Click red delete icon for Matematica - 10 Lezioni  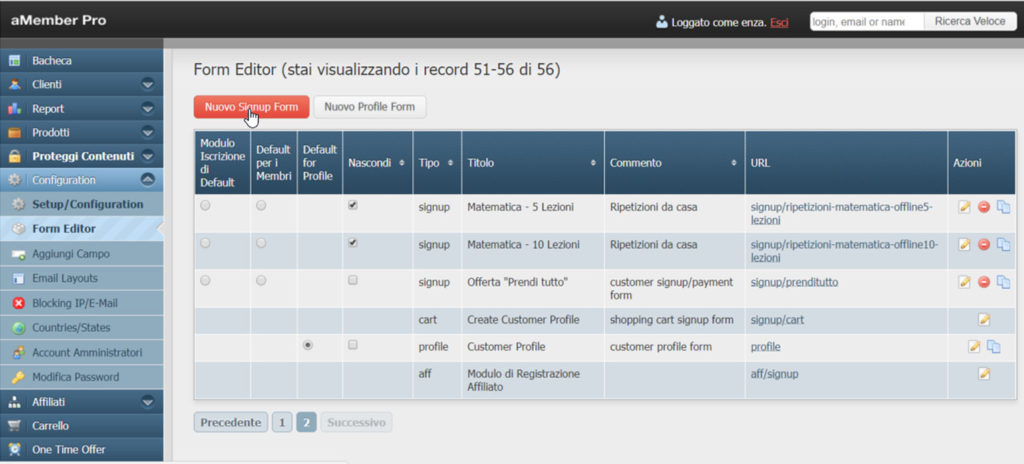[984, 244]
